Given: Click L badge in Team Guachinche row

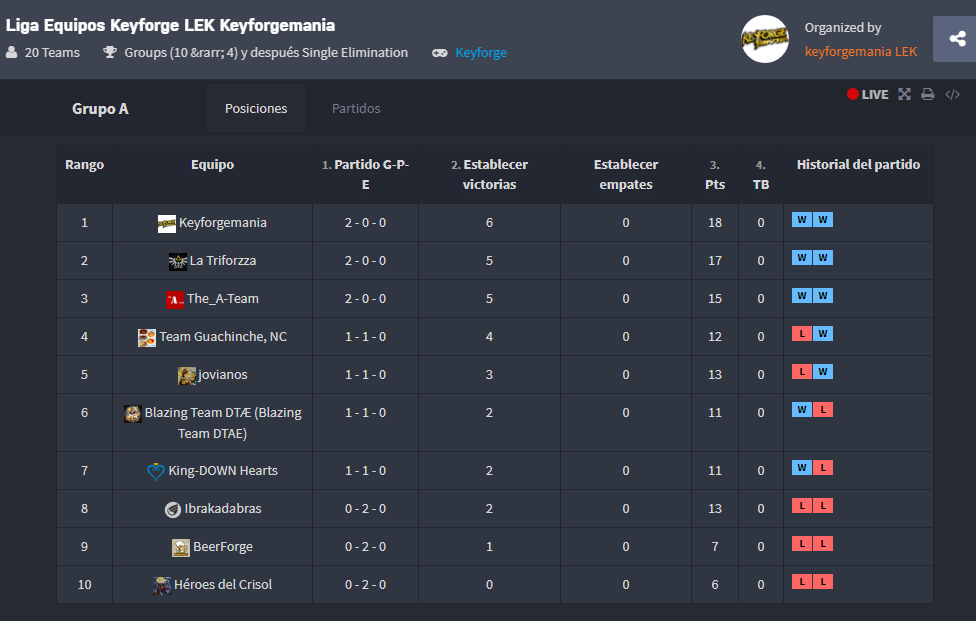Looking at the screenshot, I should click(x=802, y=334).
